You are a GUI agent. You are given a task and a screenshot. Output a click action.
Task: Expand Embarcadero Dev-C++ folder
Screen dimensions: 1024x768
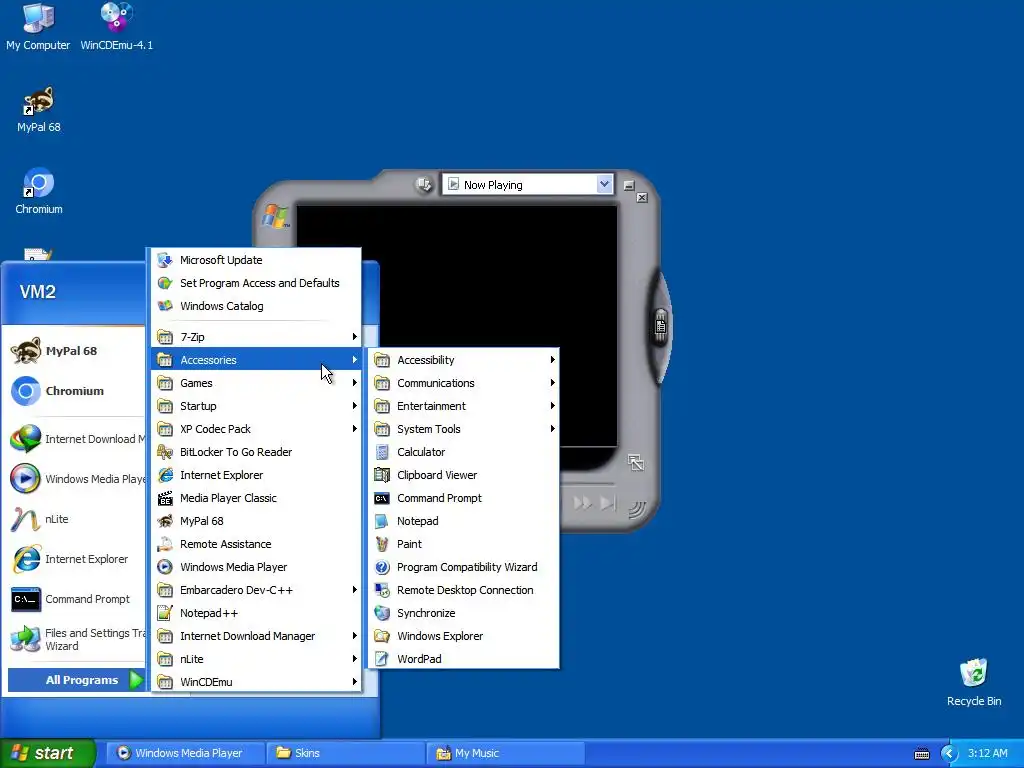[x=257, y=590]
